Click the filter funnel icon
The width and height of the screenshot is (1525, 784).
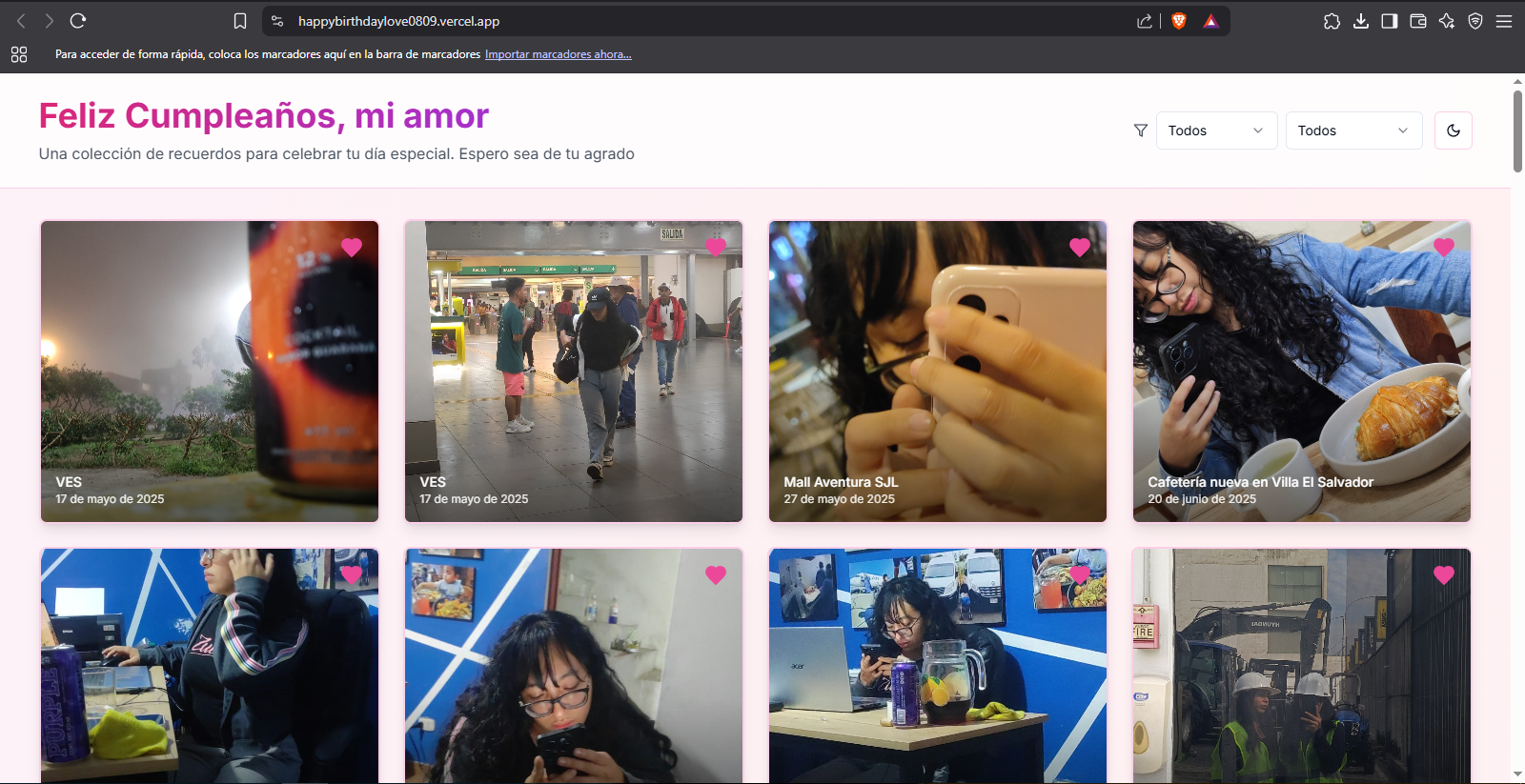(x=1141, y=131)
